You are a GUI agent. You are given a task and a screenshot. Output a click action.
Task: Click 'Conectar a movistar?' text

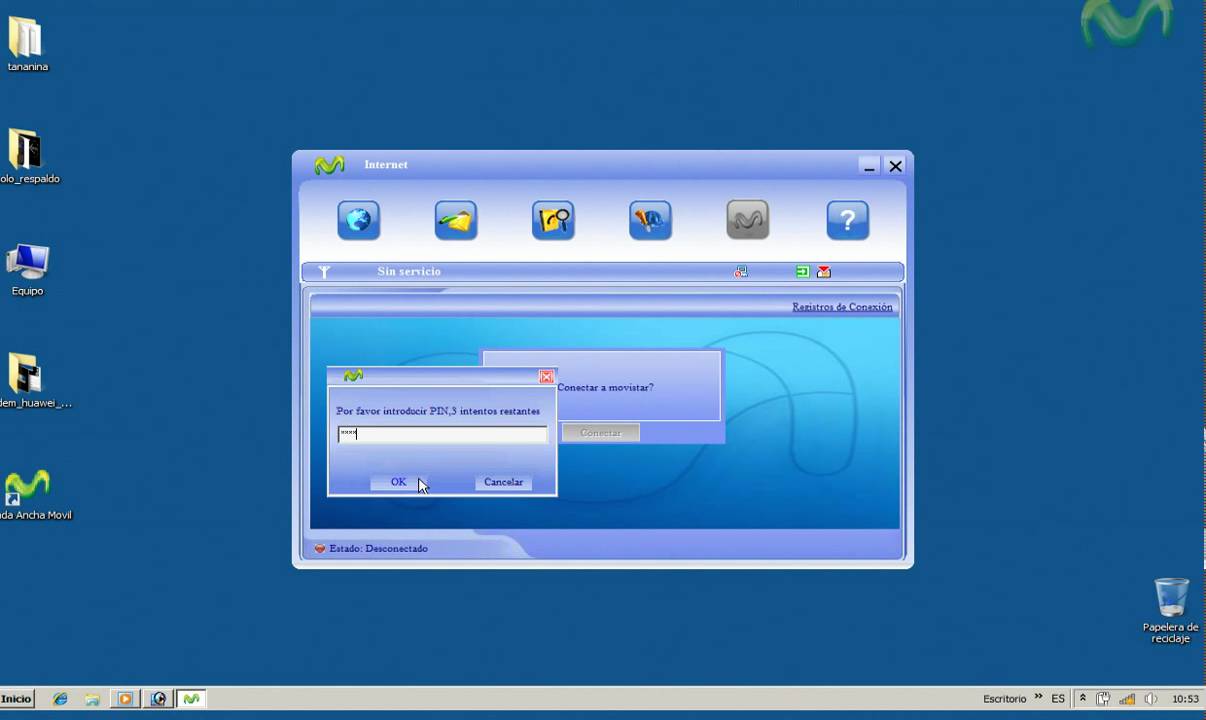click(x=605, y=387)
